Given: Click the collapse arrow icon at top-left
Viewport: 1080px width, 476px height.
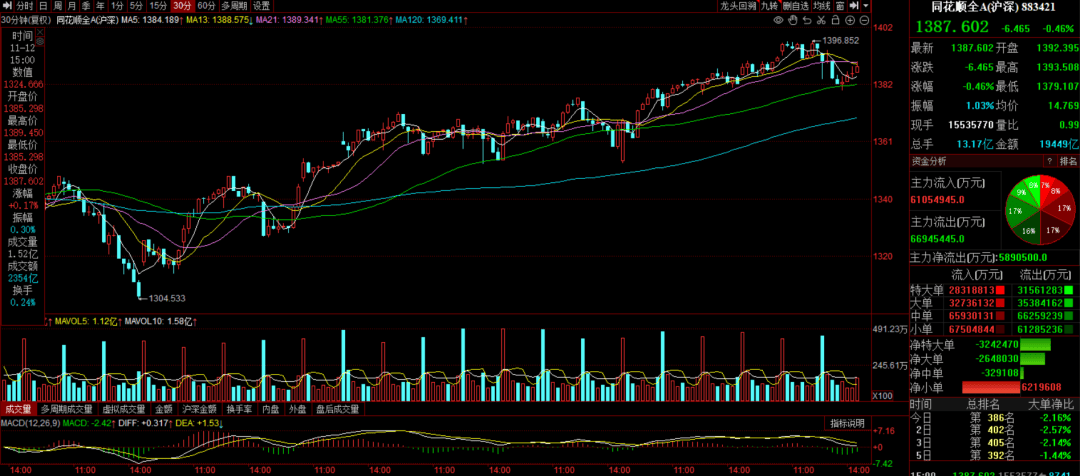Looking at the screenshot, I should (6, 5).
